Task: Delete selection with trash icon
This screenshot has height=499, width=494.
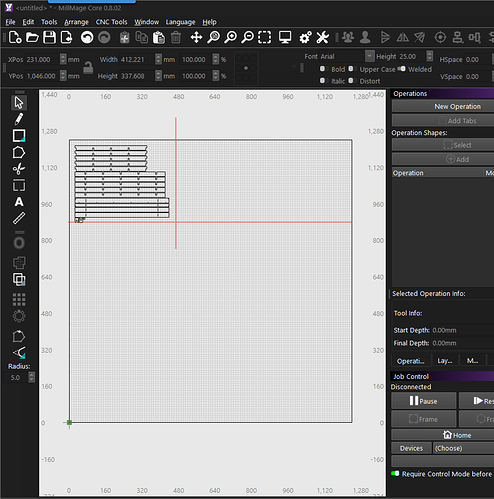Action: [176, 37]
